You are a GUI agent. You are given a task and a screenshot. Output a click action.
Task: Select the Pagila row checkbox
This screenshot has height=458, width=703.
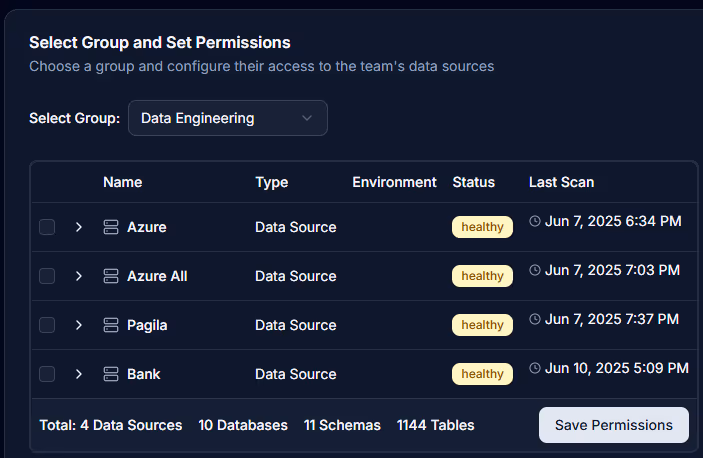pyautogui.click(x=47, y=325)
